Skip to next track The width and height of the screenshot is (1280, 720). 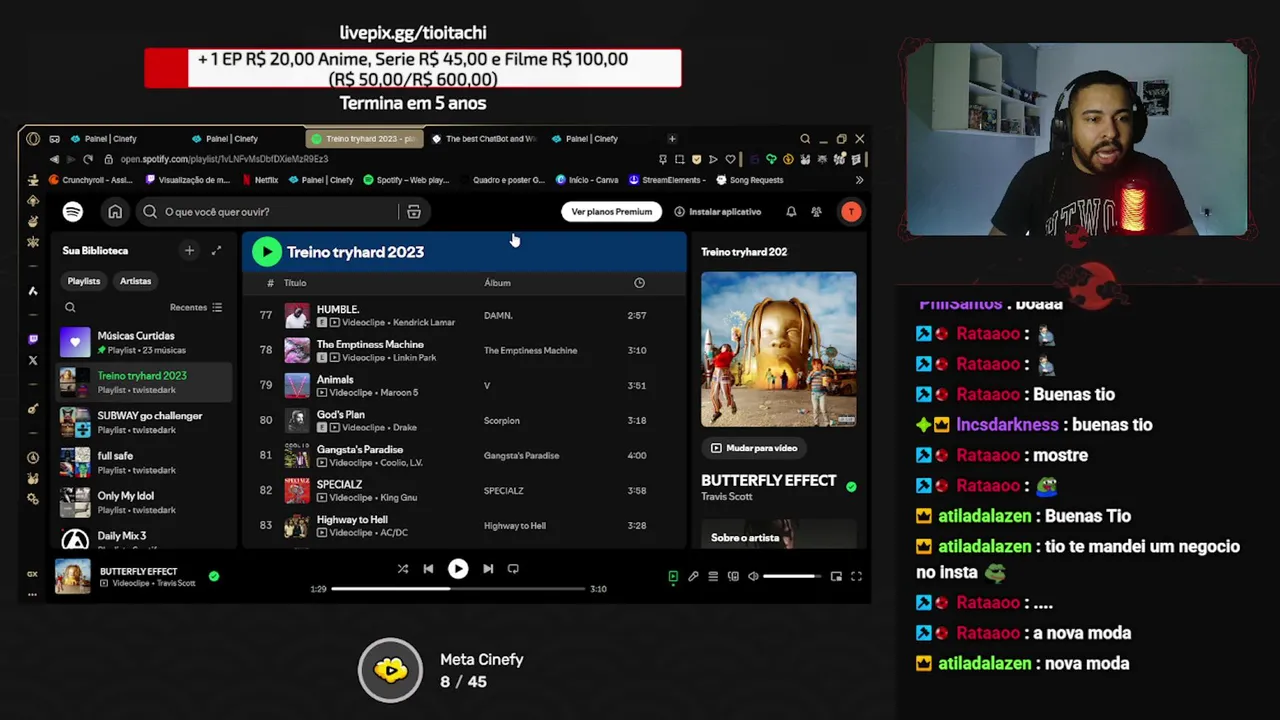point(488,569)
